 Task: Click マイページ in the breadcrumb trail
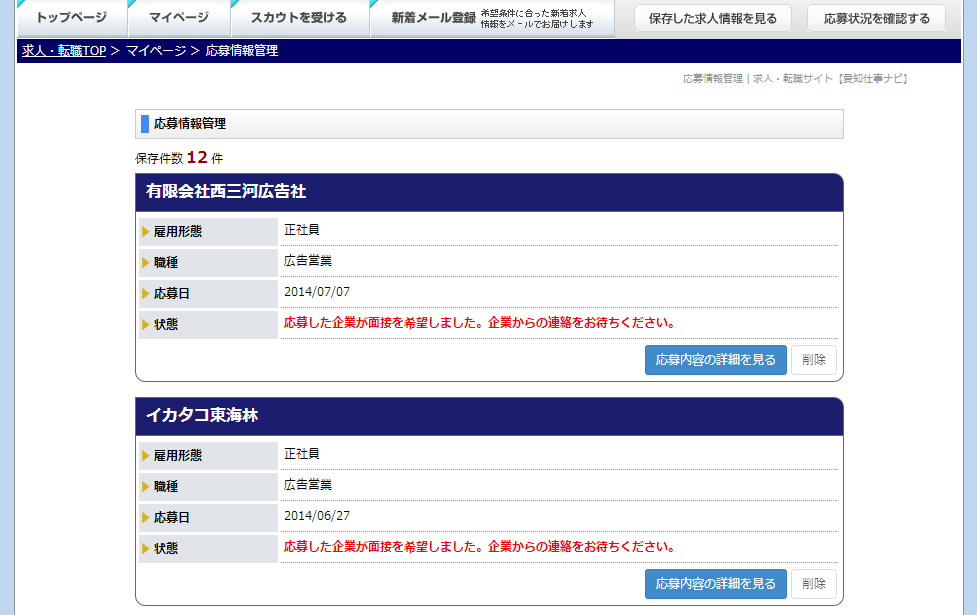(x=156, y=51)
